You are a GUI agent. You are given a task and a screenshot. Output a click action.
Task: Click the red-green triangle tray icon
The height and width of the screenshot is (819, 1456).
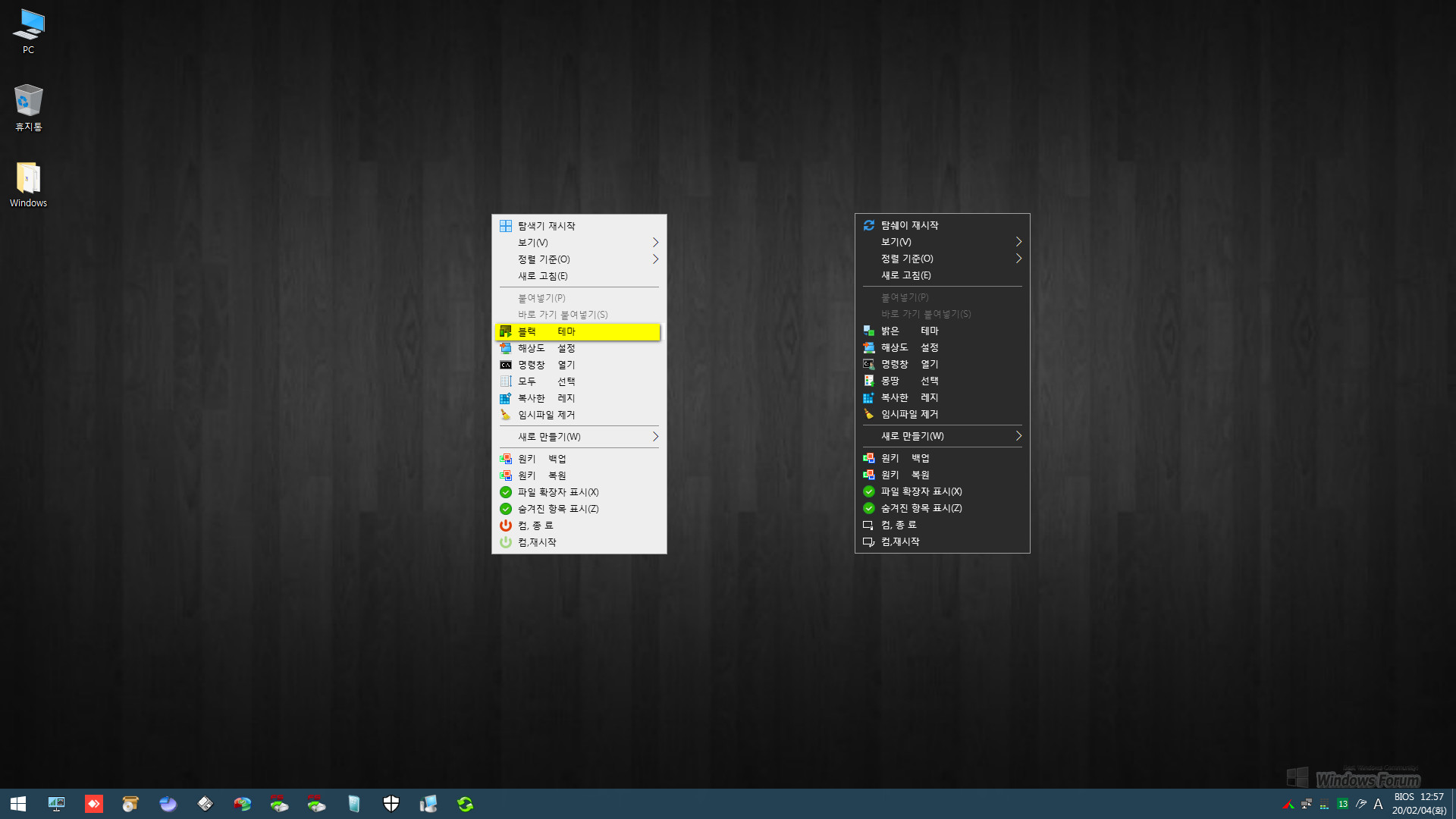tap(1288, 804)
